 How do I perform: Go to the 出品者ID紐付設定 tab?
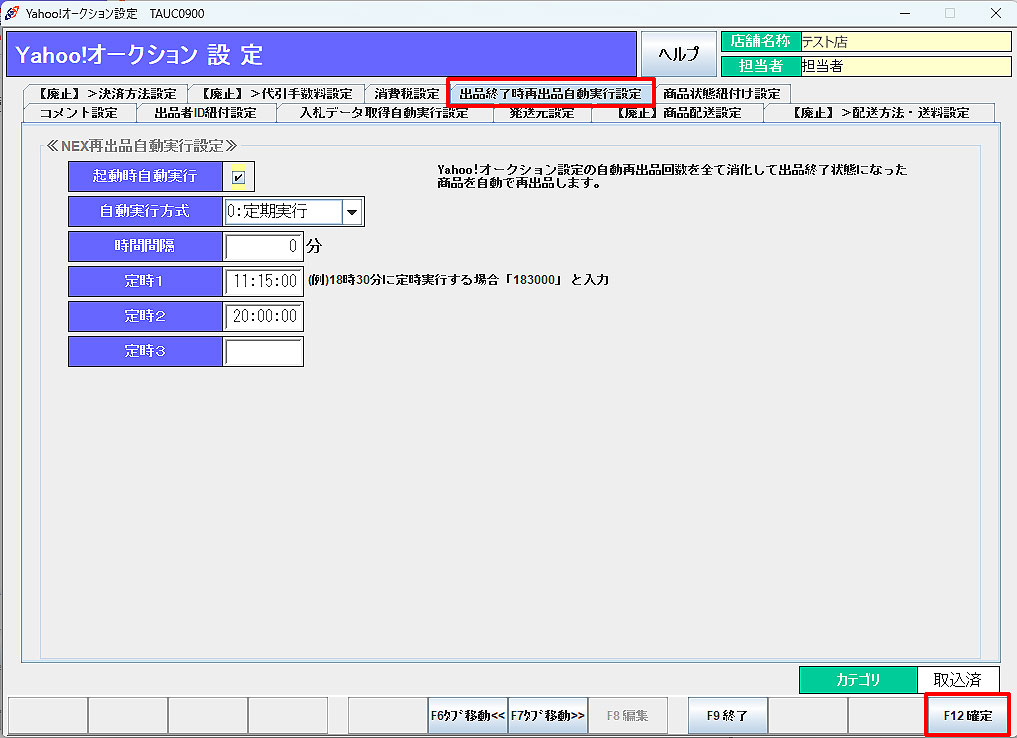[205, 112]
